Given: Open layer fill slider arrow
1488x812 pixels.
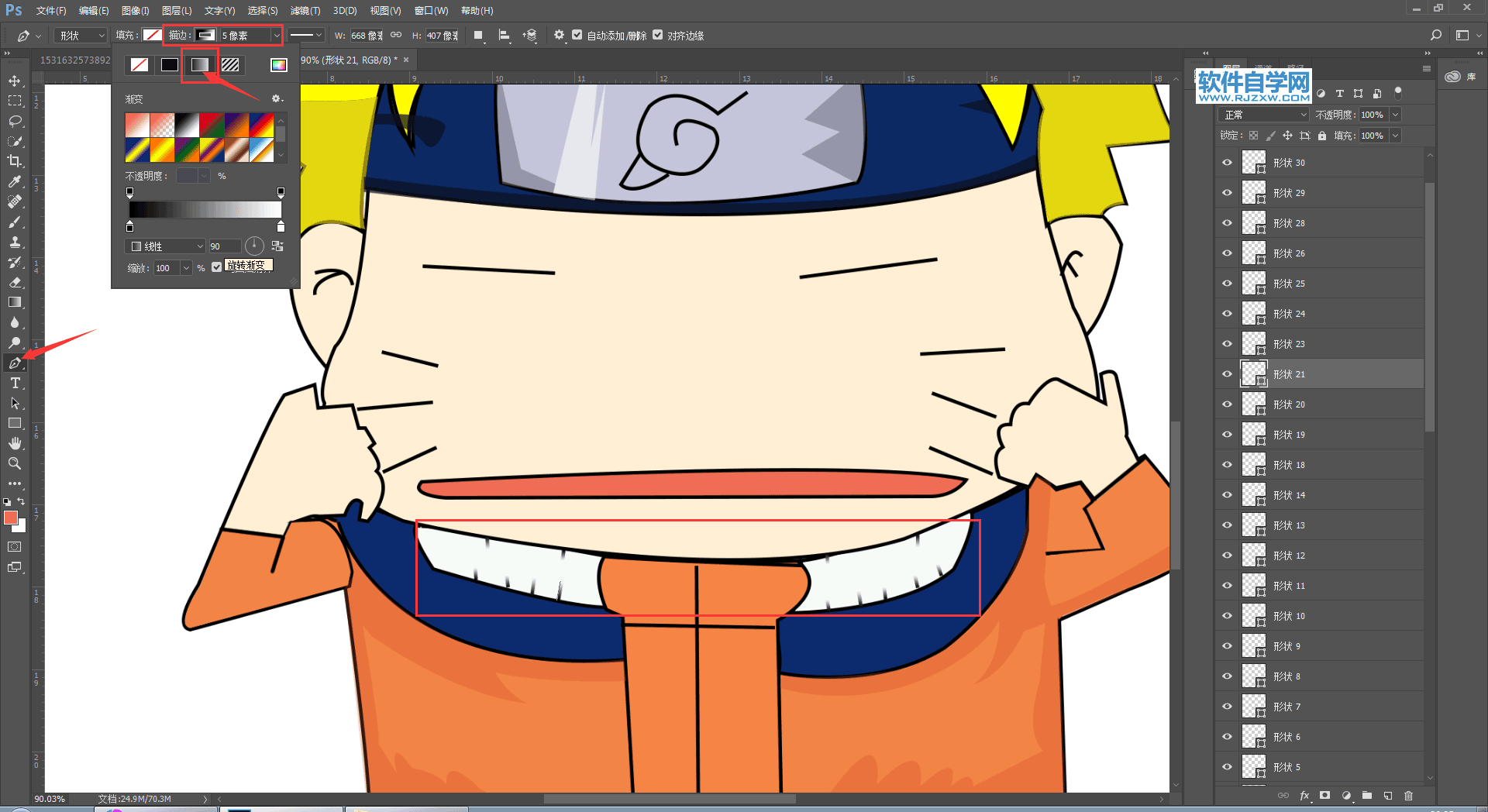Looking at the screenshot, I should (x=1395, y=136).
